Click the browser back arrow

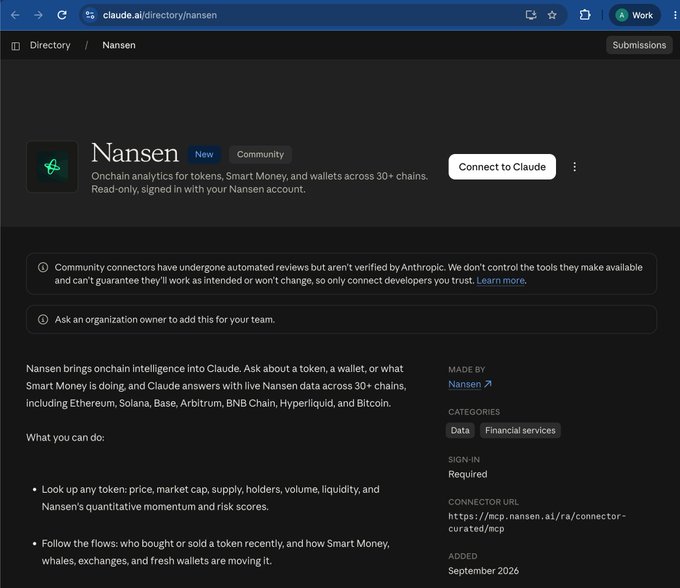[x=15, y=15]
